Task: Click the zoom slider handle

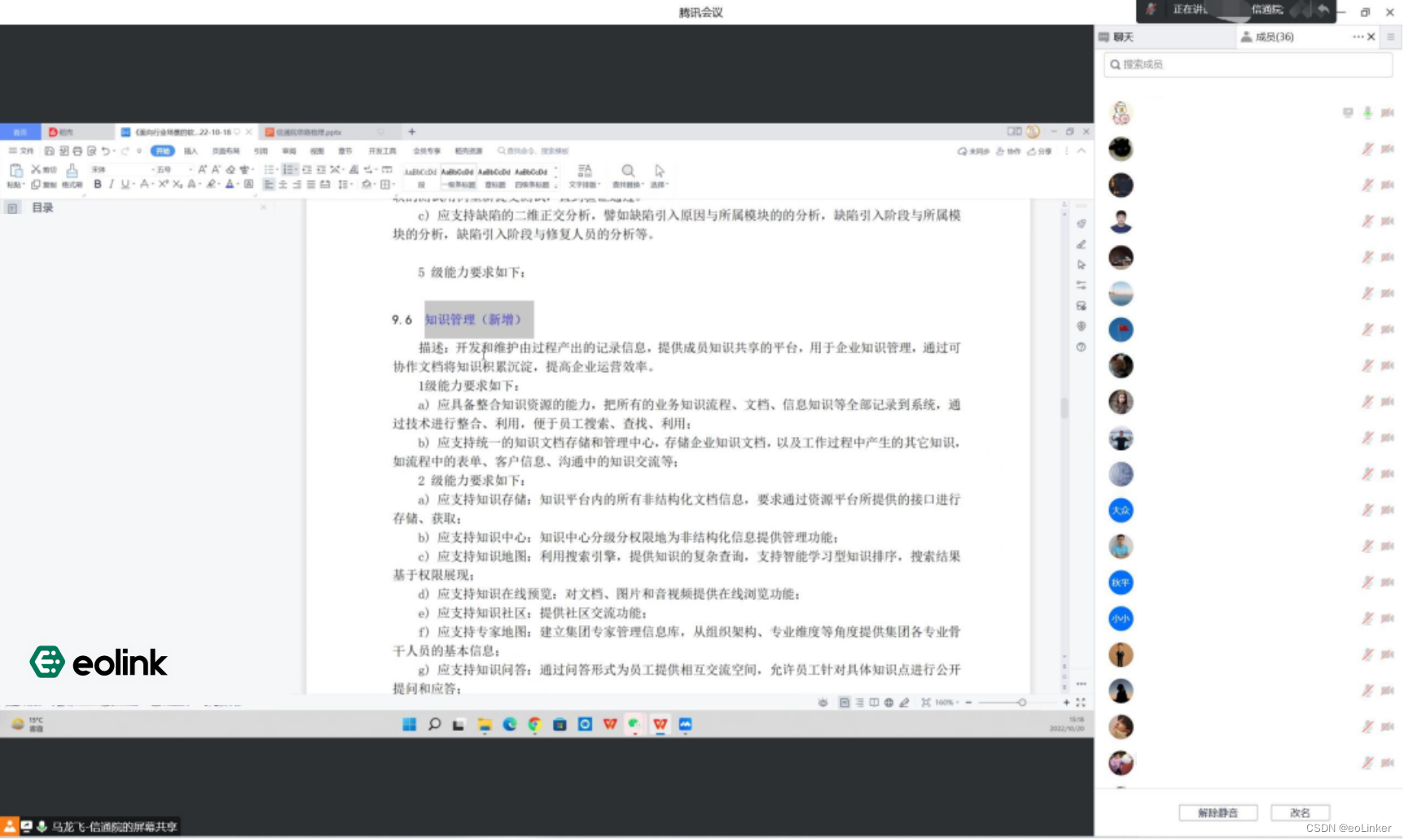Action: pos(1021,702)
